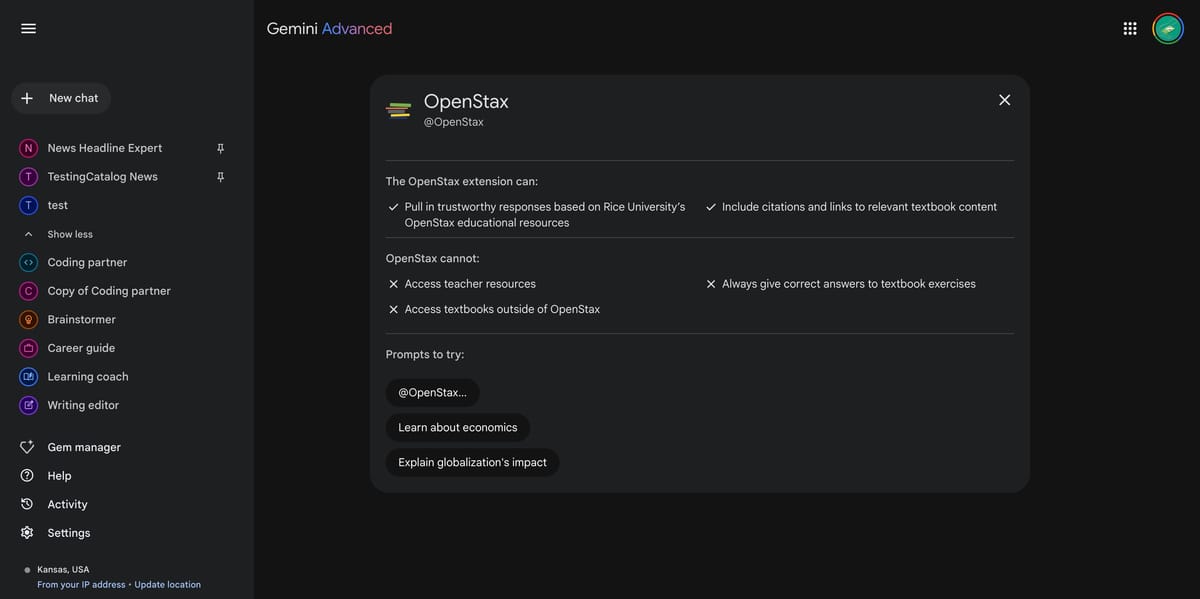Click the profile avatar
Screen dimensions: 1200x599
pos(1166,26)
